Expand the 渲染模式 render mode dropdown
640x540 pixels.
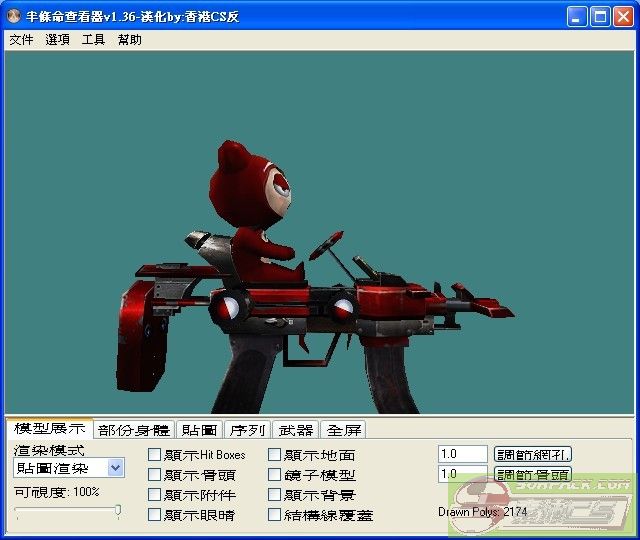pyautogui.click(x=115, y=468)
